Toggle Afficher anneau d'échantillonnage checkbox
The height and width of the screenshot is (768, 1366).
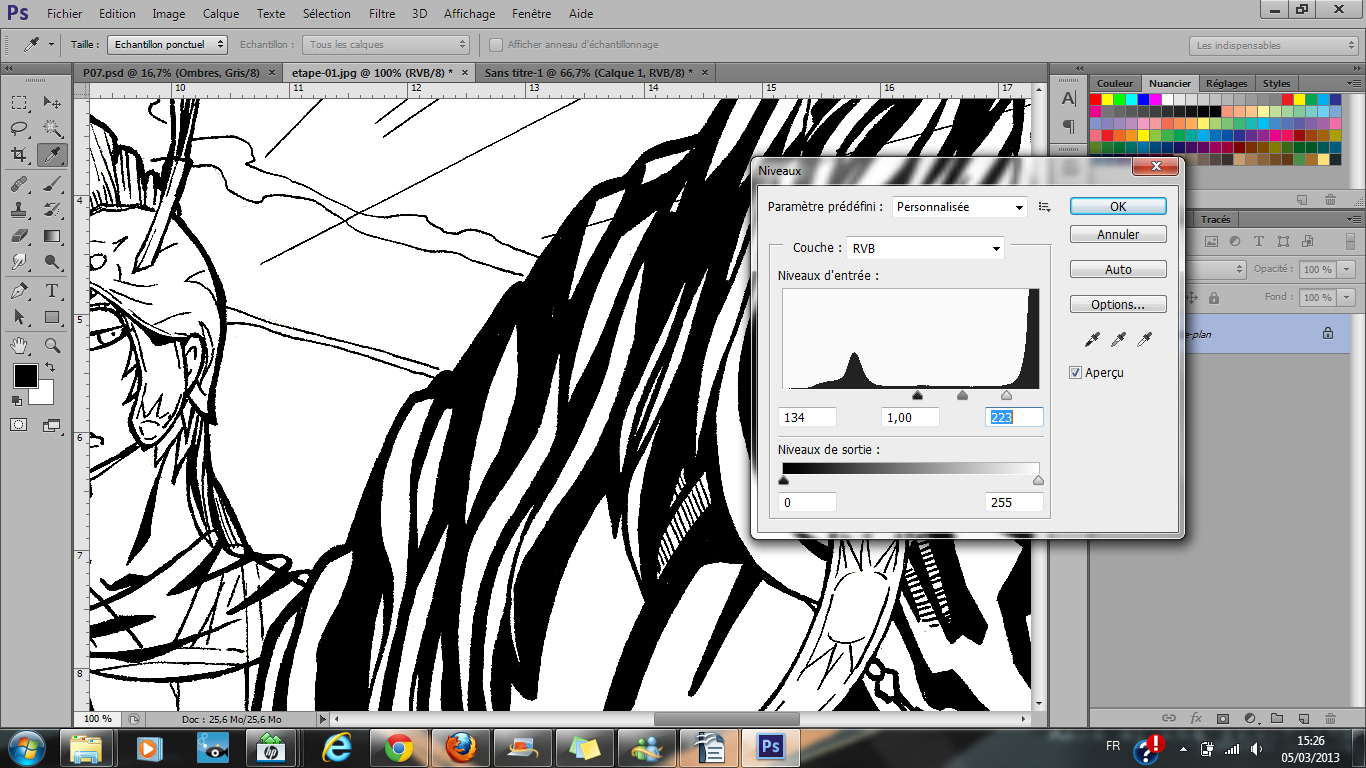pos(495,45)
